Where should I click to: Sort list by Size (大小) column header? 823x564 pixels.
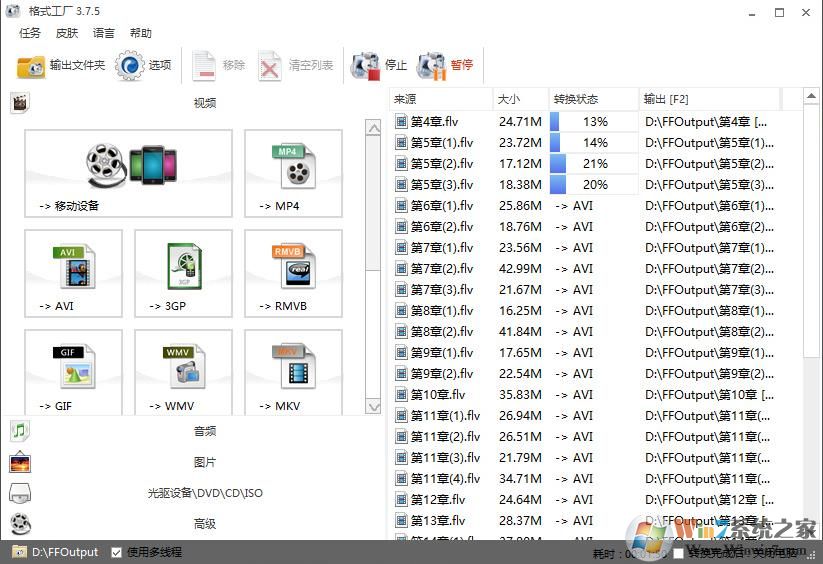point(520,99)
